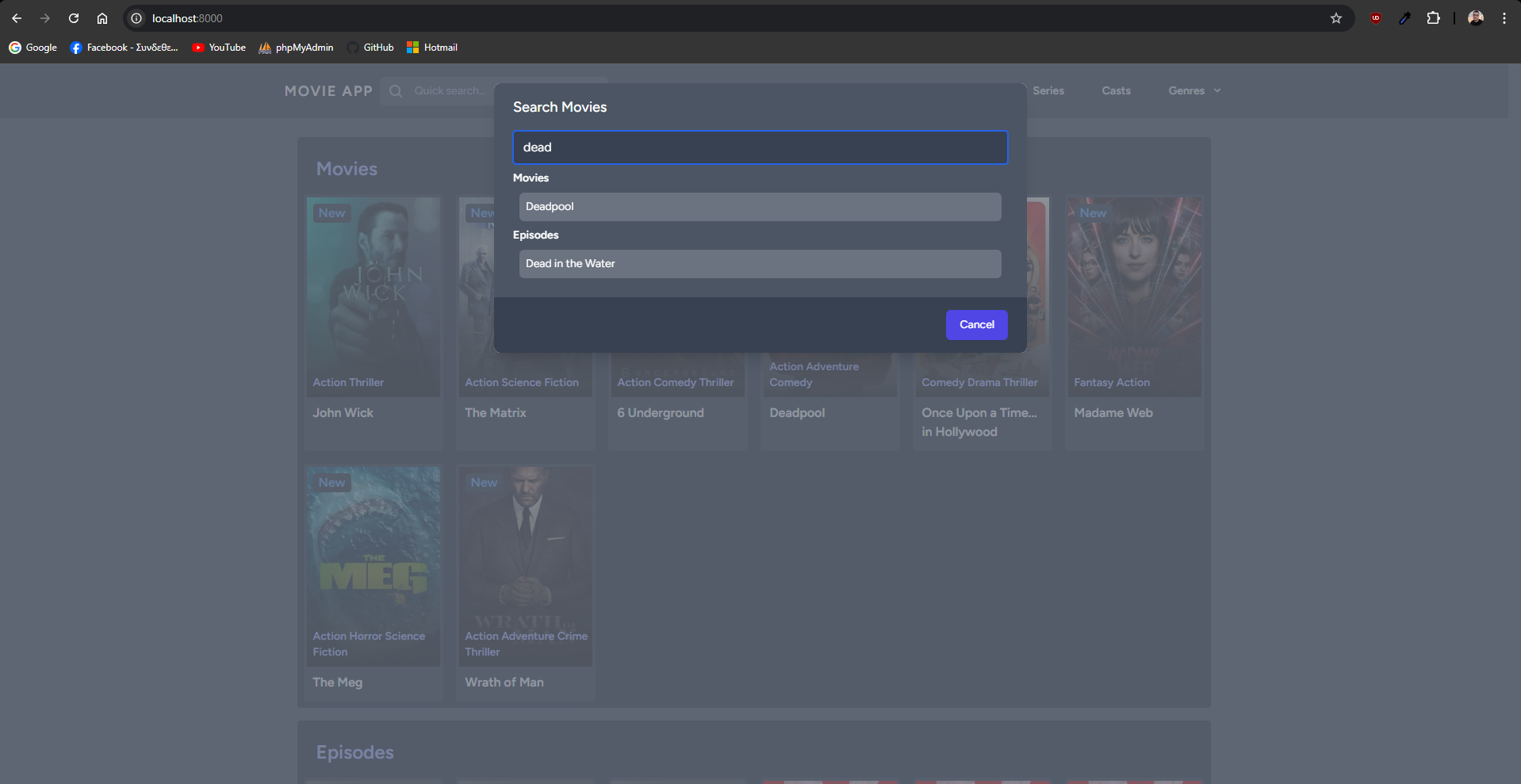The image size is (1521, 784).
Task: Go back to the previous page
Action: click(x=17, y=18)
